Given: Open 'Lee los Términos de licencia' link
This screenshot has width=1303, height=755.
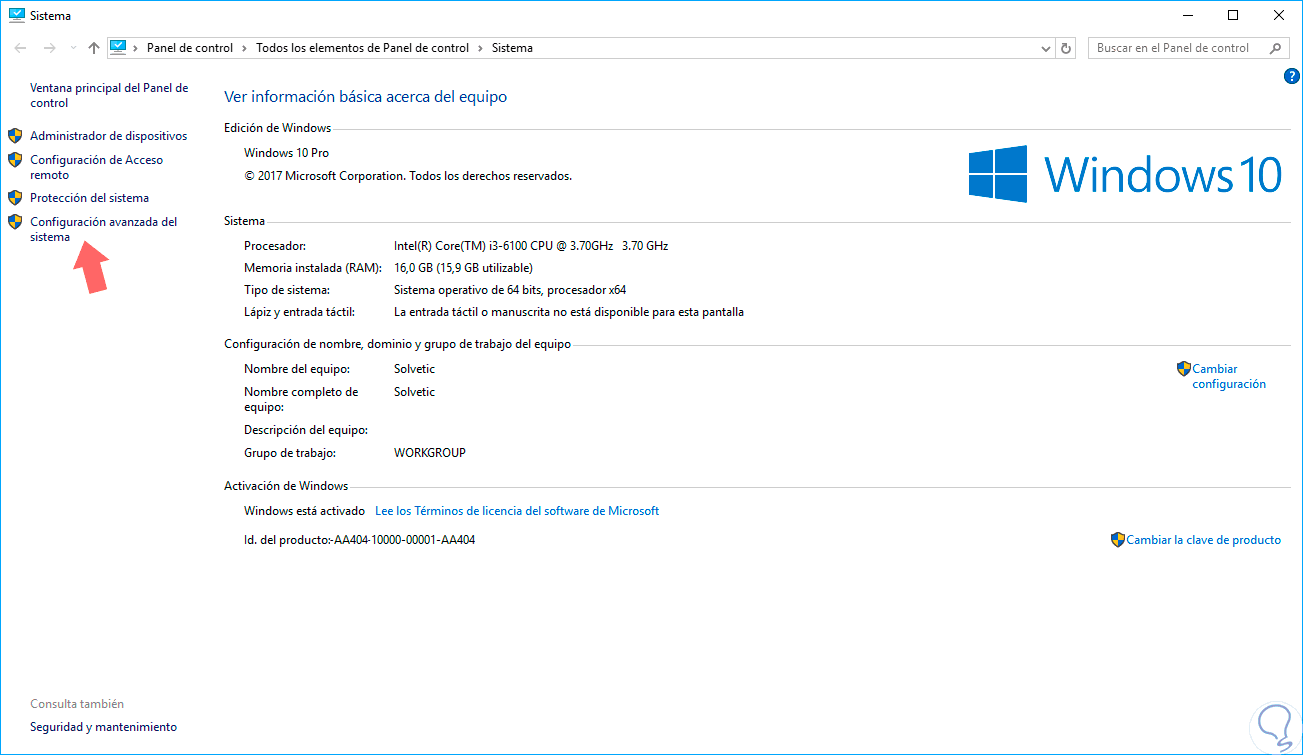Looking at the screenshot, I should (516, 511).
